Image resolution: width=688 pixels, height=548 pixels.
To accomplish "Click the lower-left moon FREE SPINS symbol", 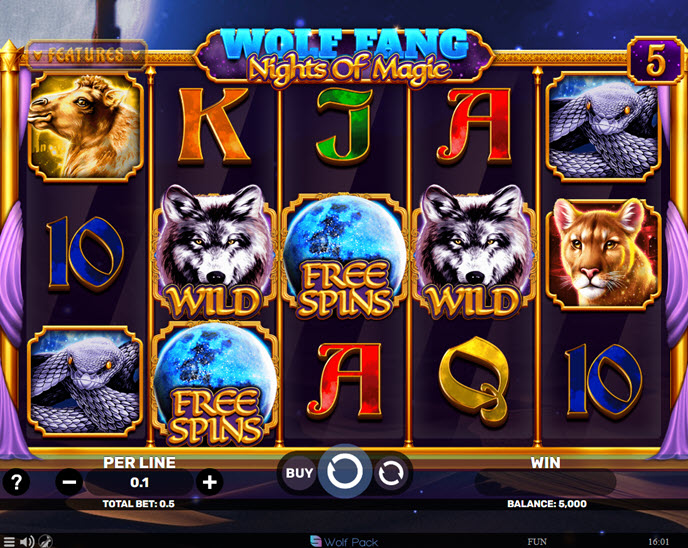I will point(215,383).
